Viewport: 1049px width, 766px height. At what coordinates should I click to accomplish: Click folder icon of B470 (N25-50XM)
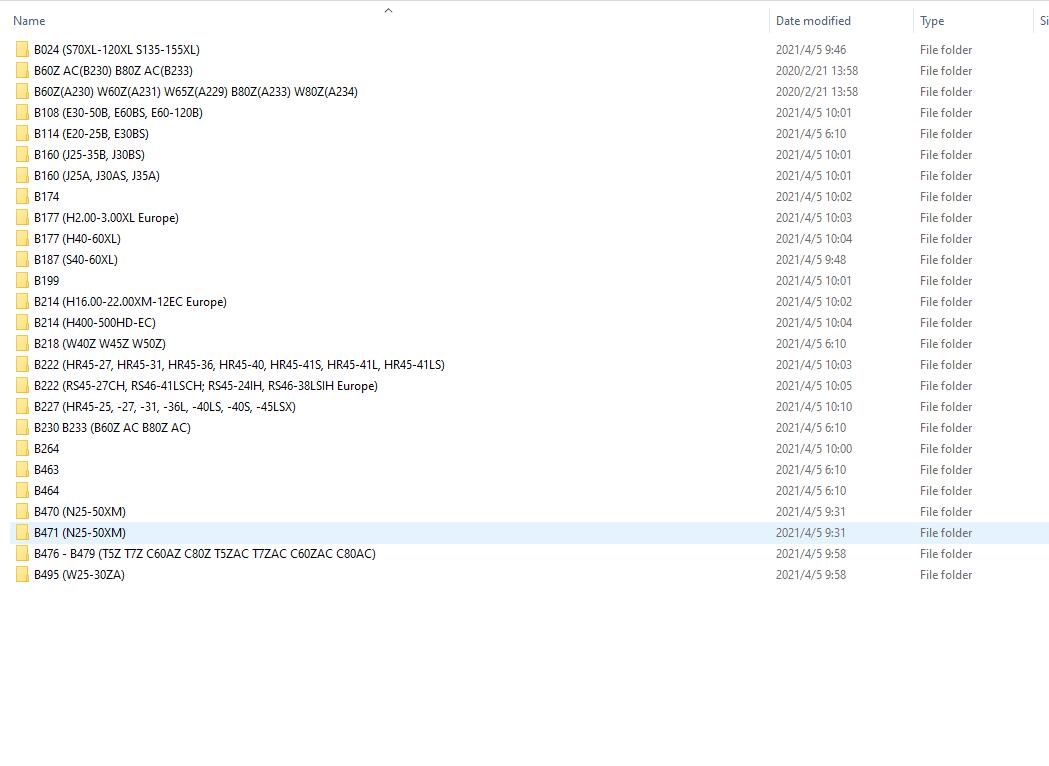[22, 512]
